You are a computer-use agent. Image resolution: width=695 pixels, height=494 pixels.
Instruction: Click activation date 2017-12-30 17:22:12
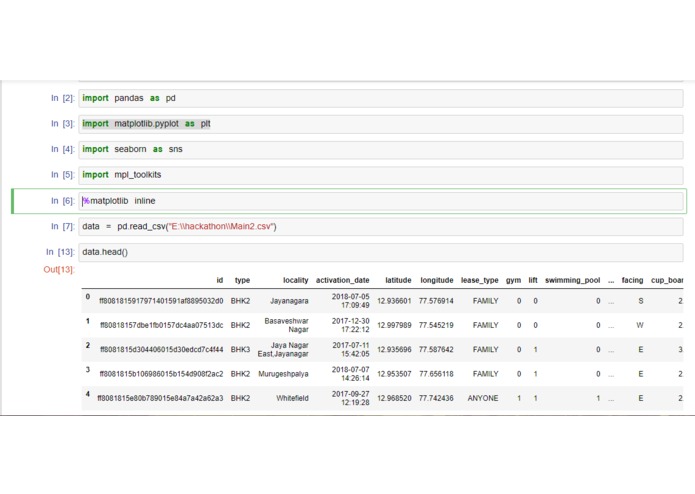pyautogui.click(x=351, y=326)
